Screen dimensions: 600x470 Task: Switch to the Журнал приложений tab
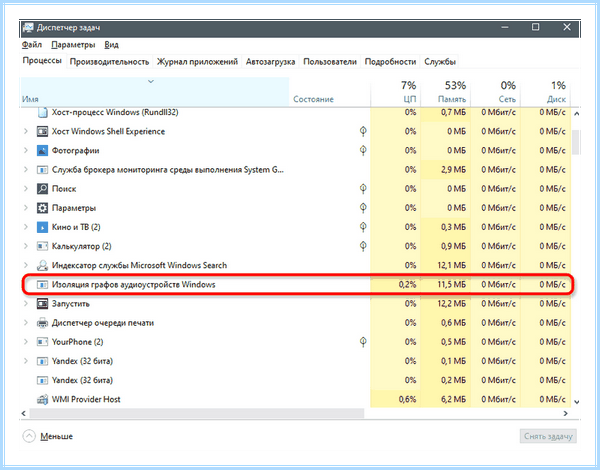[197, 62]
